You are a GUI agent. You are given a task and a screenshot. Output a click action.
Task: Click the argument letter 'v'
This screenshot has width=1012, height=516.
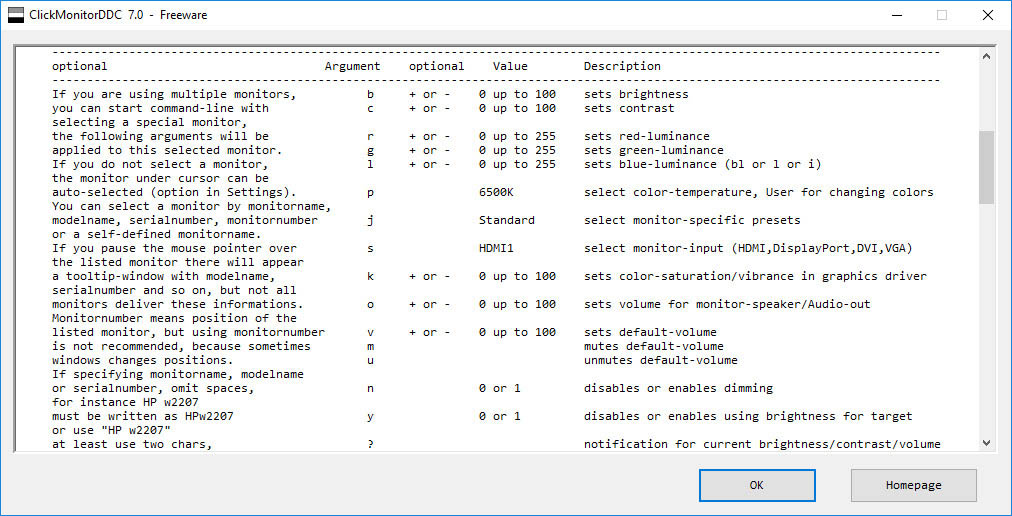pyautogui.click(x=370, y=333)
